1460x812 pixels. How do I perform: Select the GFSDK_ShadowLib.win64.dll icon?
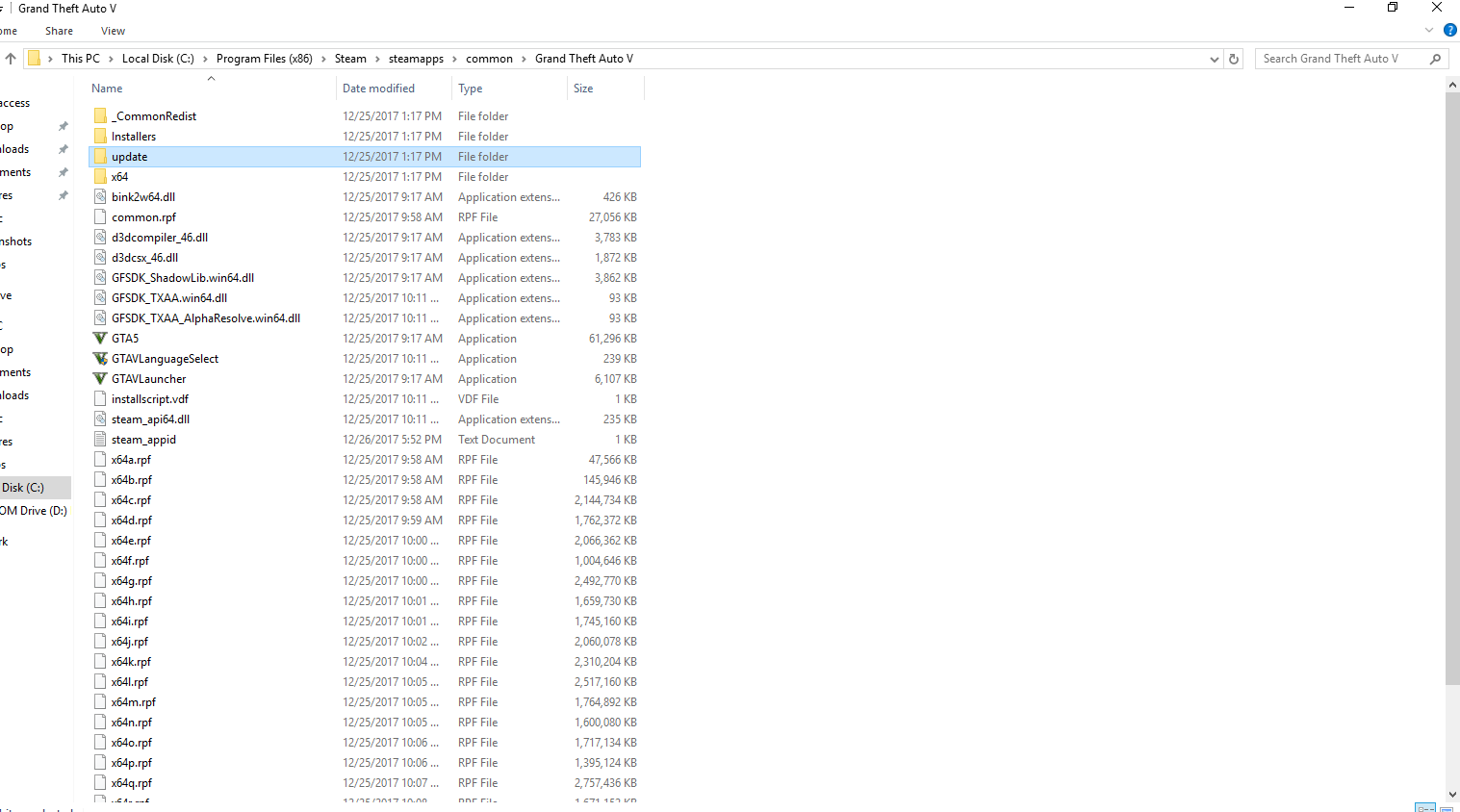tap(100, 277)
